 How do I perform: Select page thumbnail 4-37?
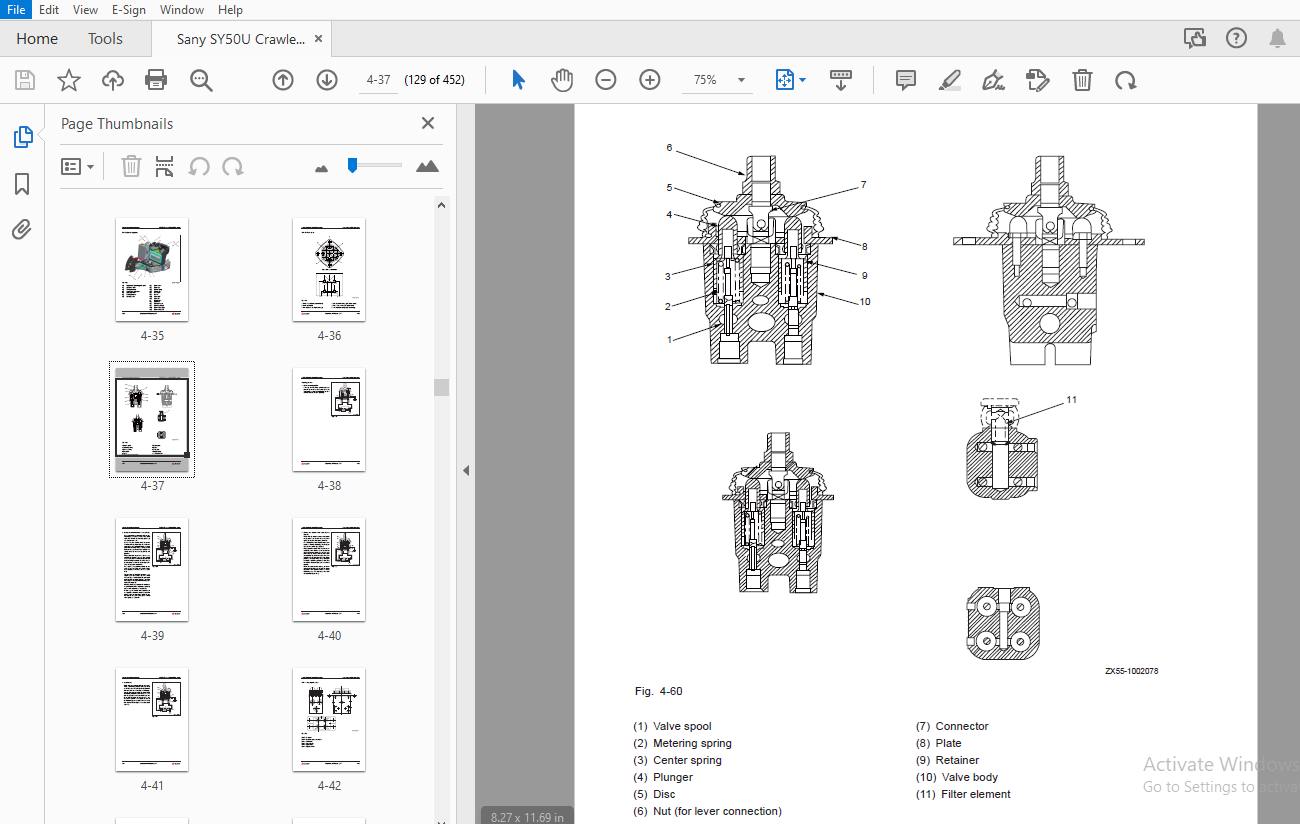pyautogui.click(x=152, y=419)
